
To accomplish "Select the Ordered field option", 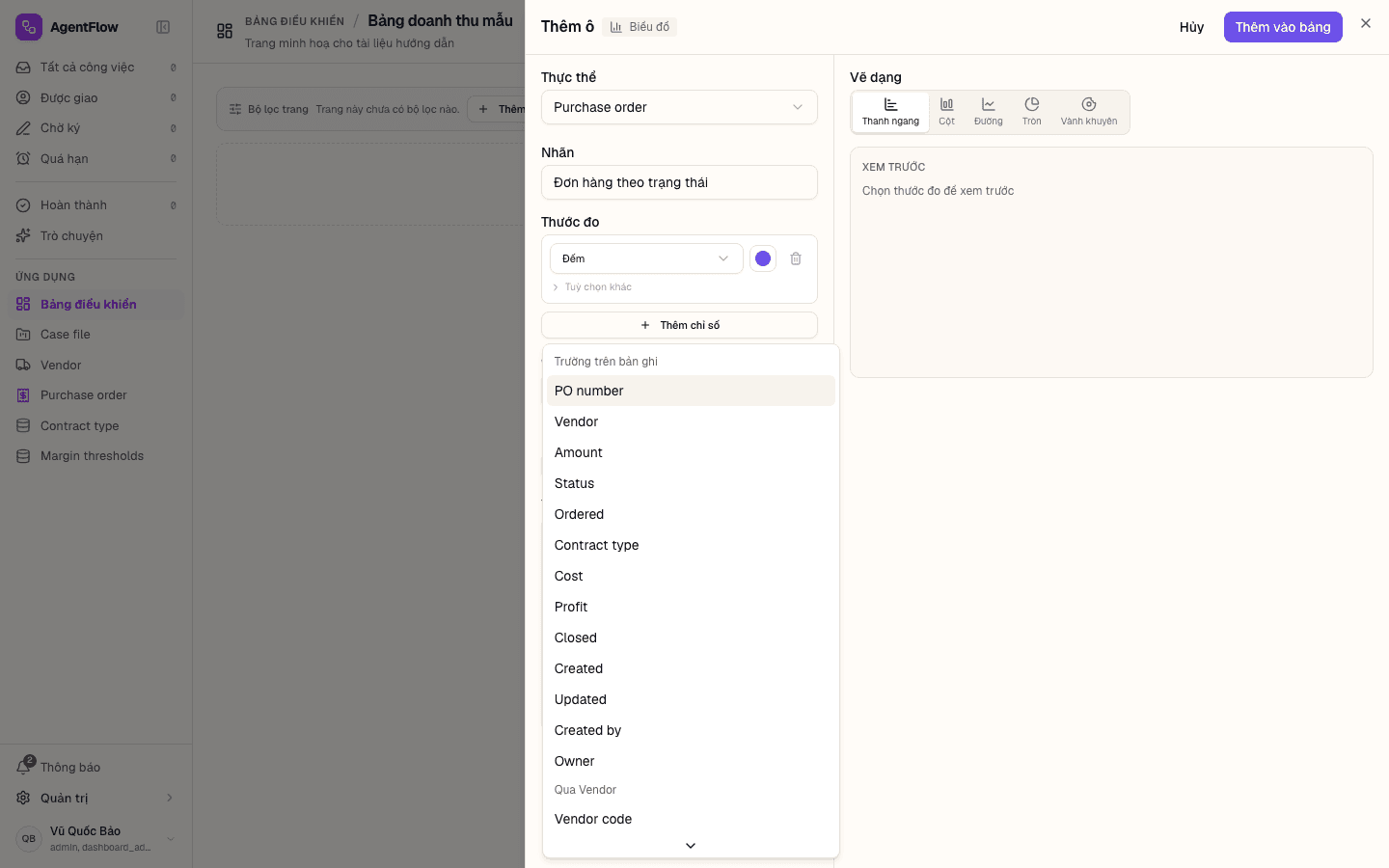I will click(x=691, y=514).
